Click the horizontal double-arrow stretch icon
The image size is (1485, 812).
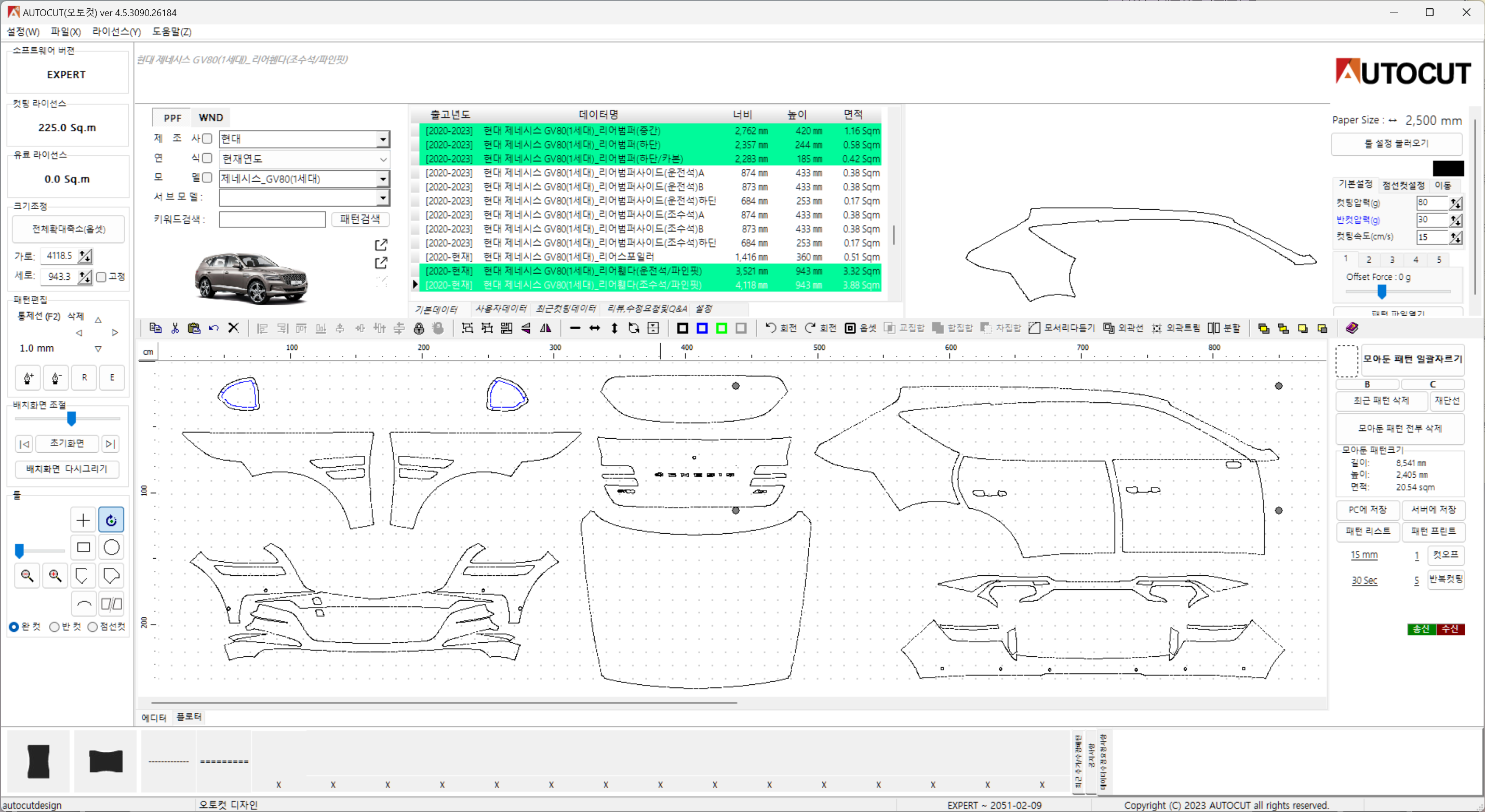(x=594, y=328)
